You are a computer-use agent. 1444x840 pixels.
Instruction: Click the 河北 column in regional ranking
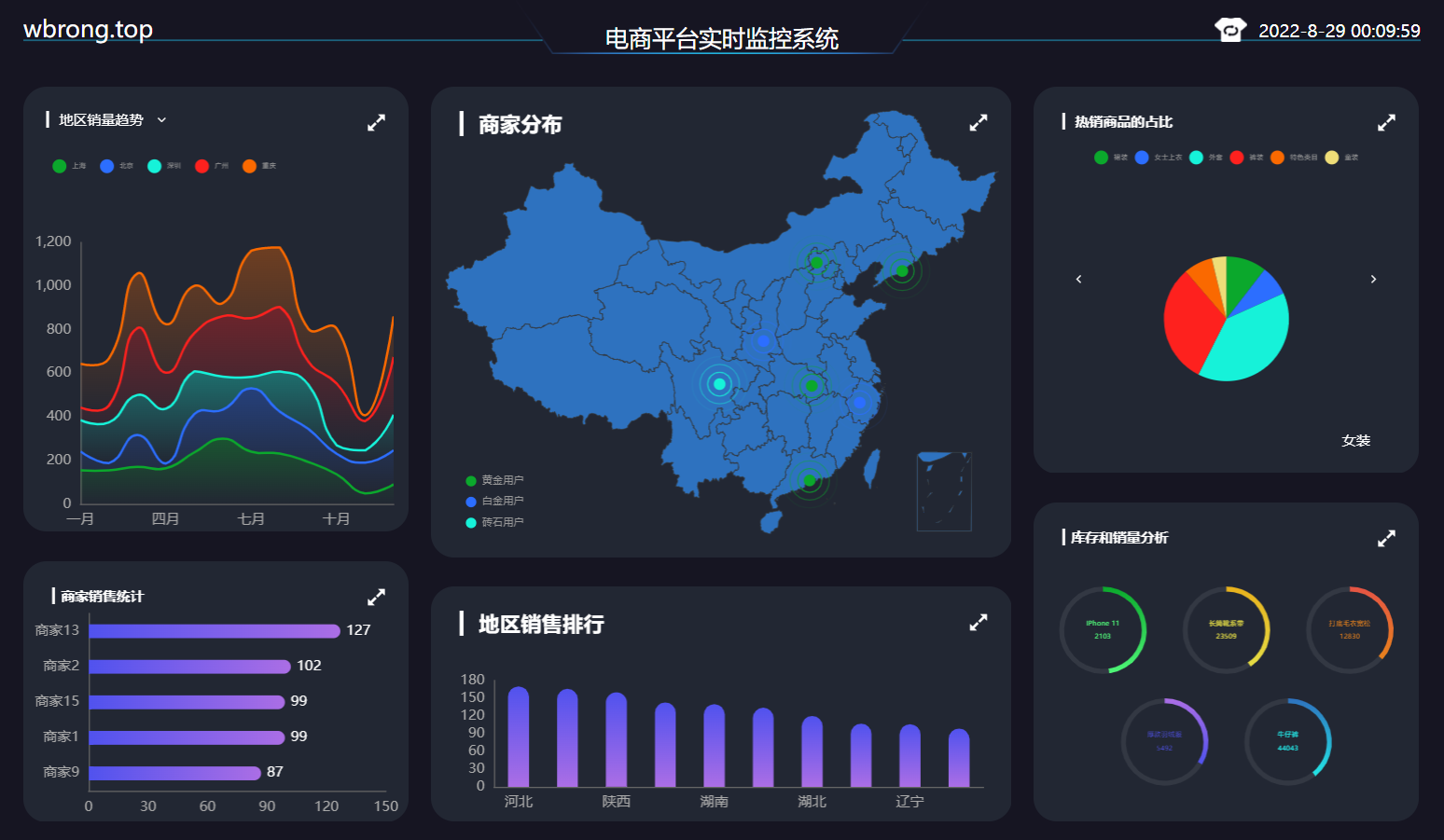(519, 737)
